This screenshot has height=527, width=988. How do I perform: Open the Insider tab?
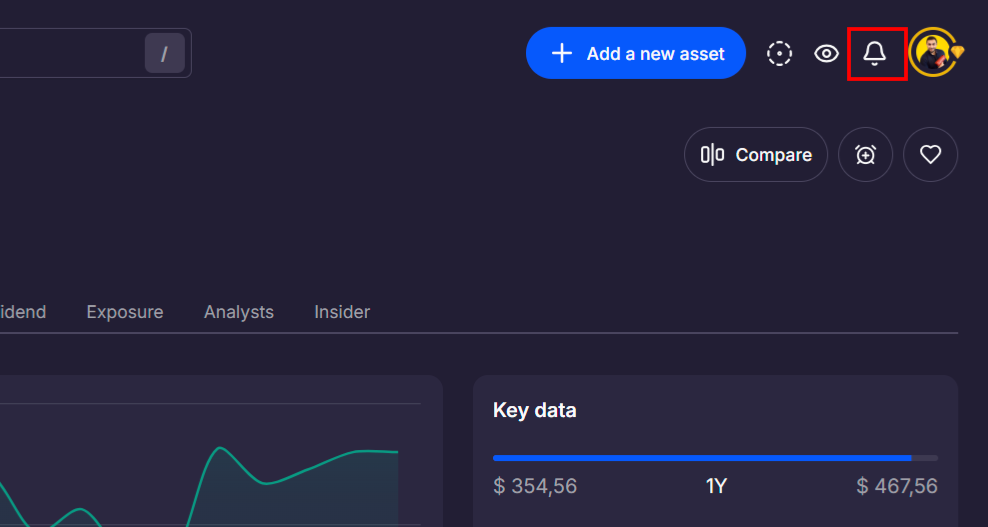point(342,312)
